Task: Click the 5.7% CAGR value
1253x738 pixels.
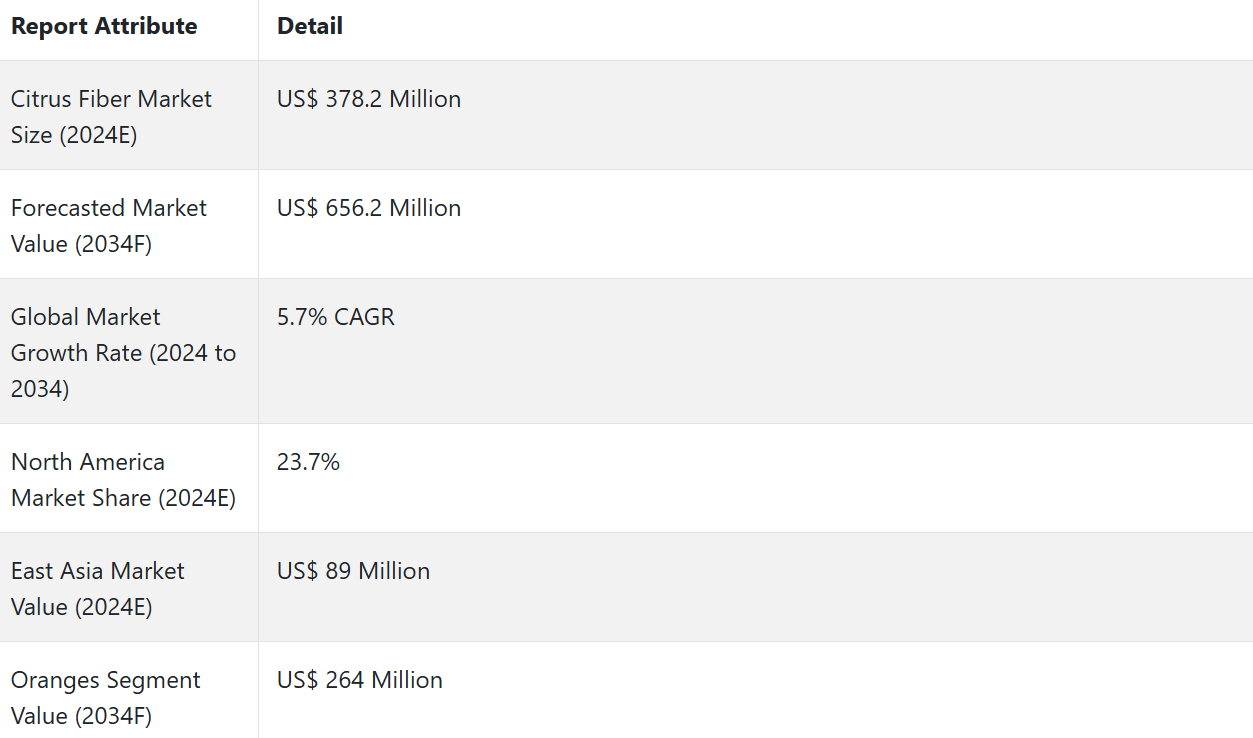Action: click(336, 317)
